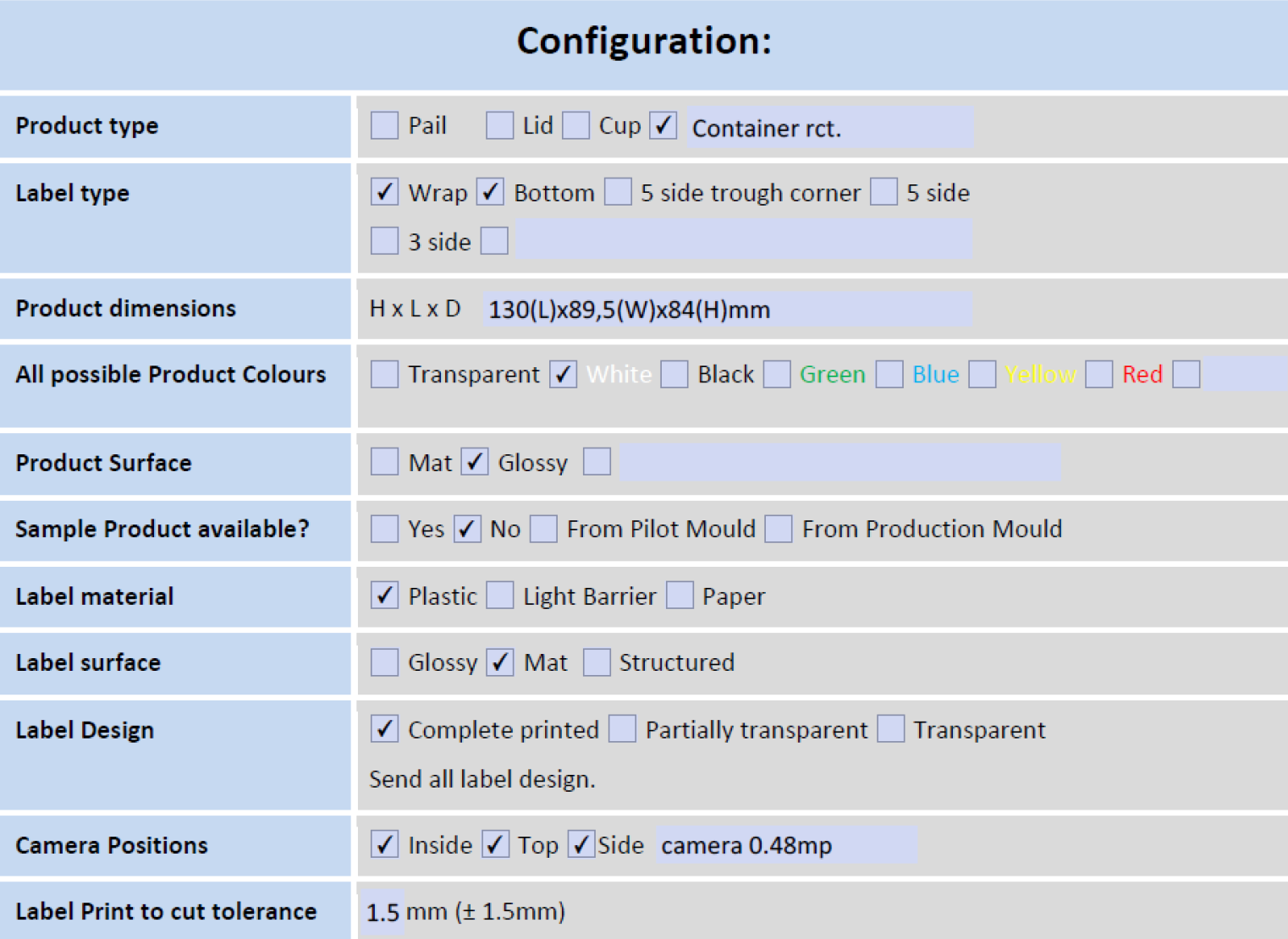Viewport: 1288px width, 939px height.
Task: Uncheck the Bottom label type checkbox
Action: 490,192
